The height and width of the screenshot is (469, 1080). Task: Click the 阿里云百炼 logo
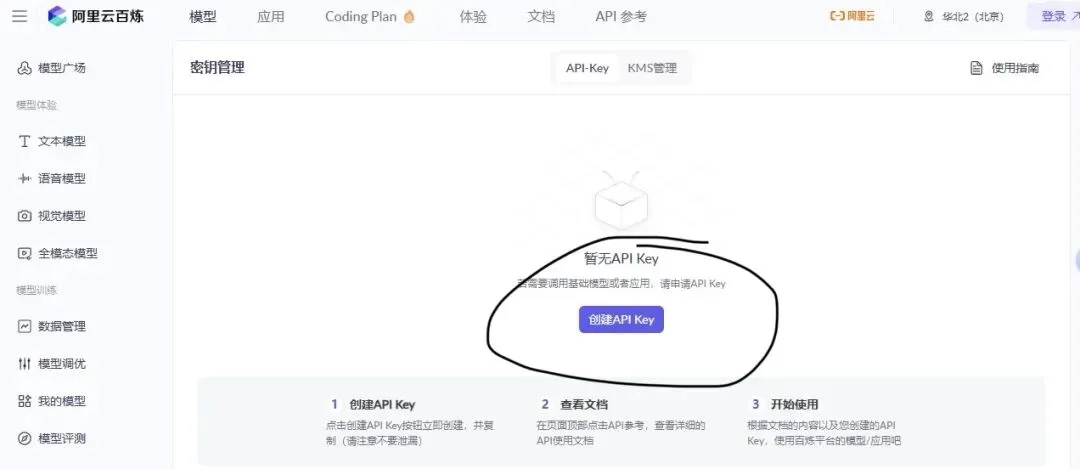[95, 17]
